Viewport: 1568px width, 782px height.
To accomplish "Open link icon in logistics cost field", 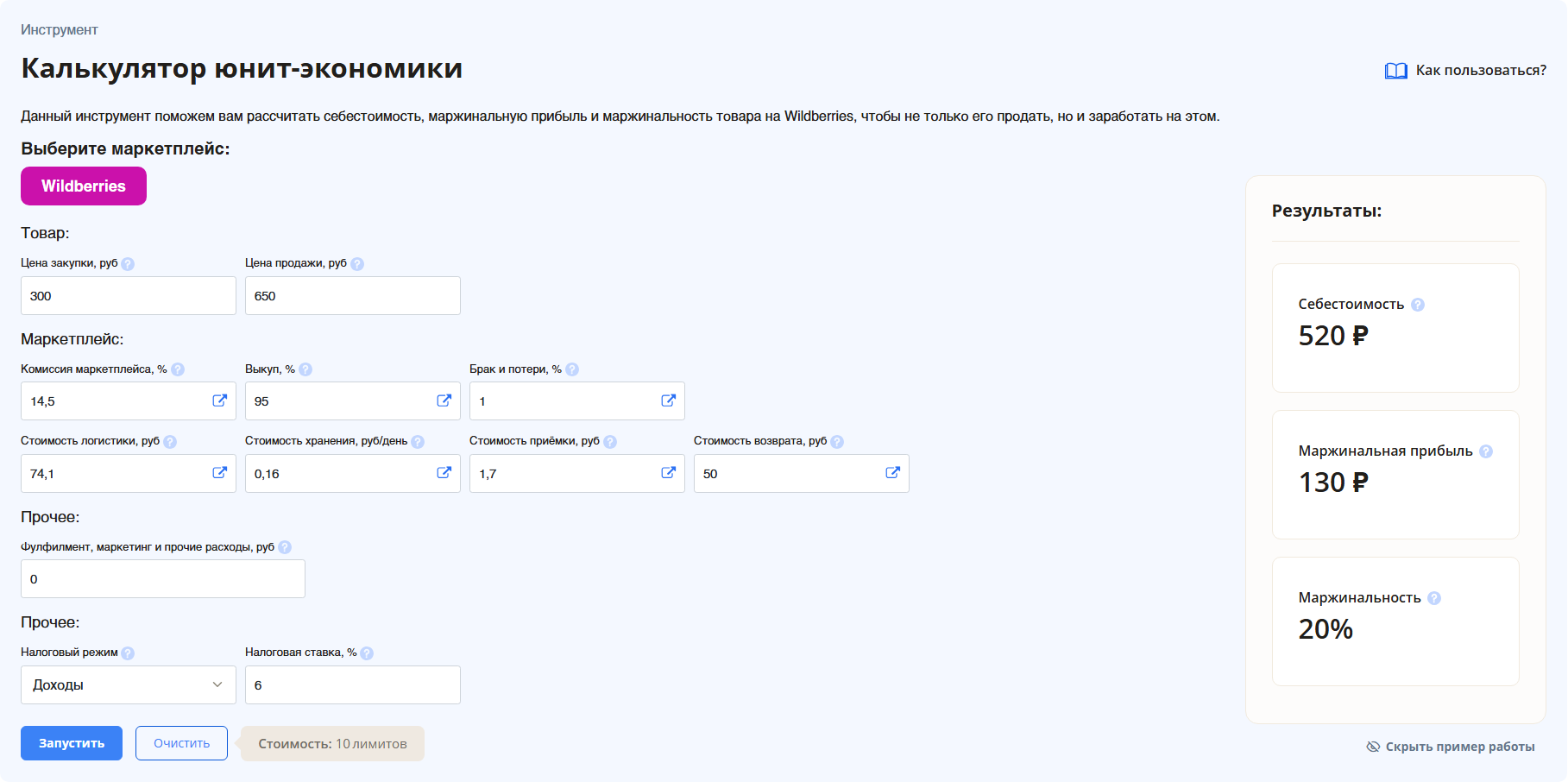I will point(219,473).
